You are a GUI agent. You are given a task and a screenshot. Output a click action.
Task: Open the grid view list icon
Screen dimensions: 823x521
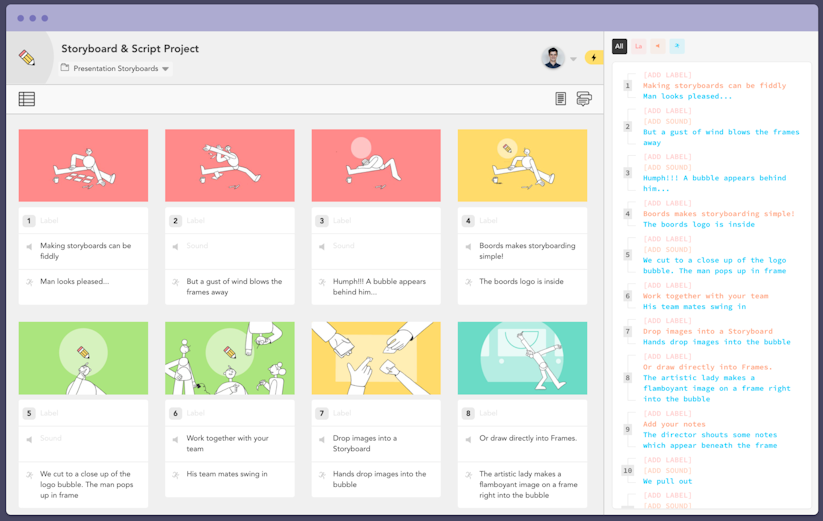27,99
